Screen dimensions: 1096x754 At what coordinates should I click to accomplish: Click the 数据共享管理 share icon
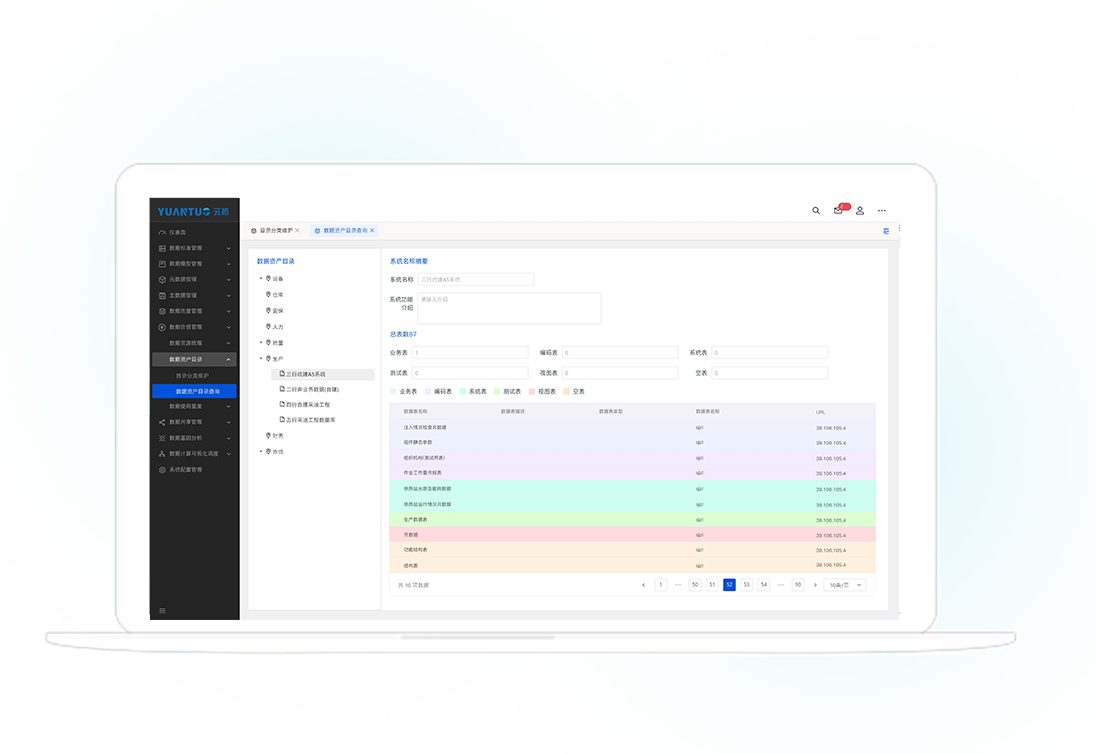pyautogui.click(x=162, y=422)
